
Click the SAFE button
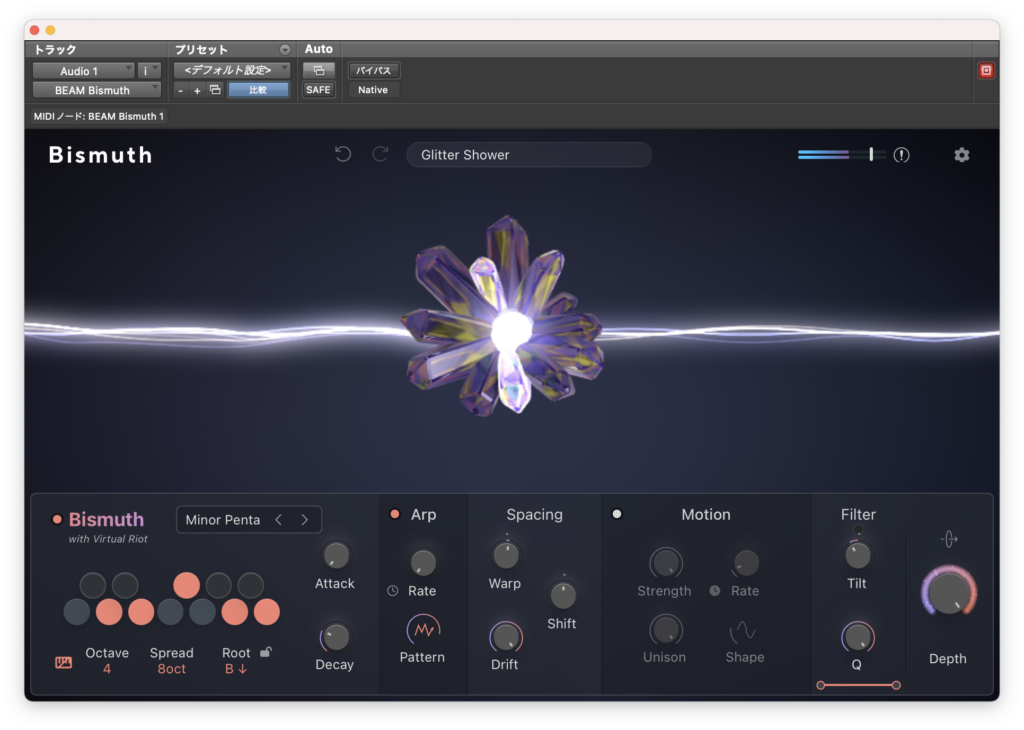pyautogui.click(x=319, y=90)
